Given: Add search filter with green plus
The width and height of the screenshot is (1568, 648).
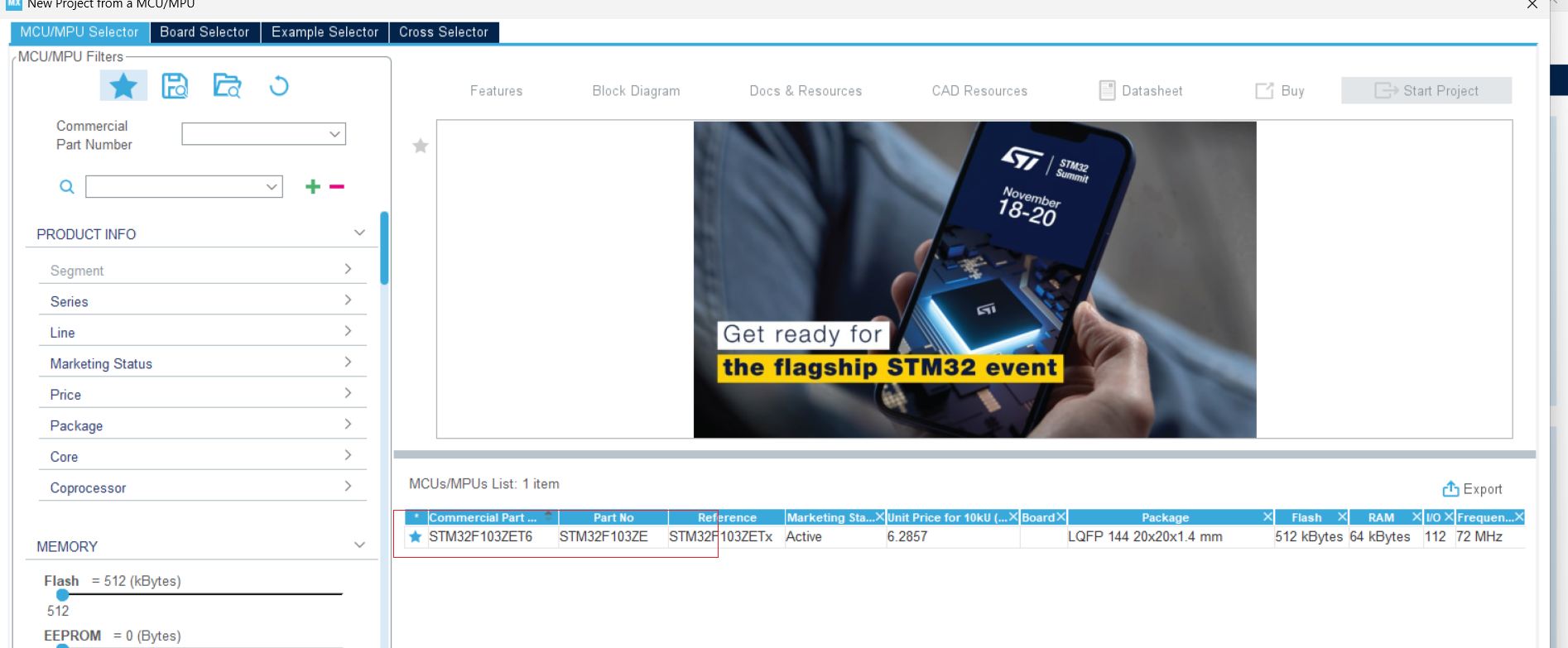Looking at the screenshot, I should (x=313, y=187).
